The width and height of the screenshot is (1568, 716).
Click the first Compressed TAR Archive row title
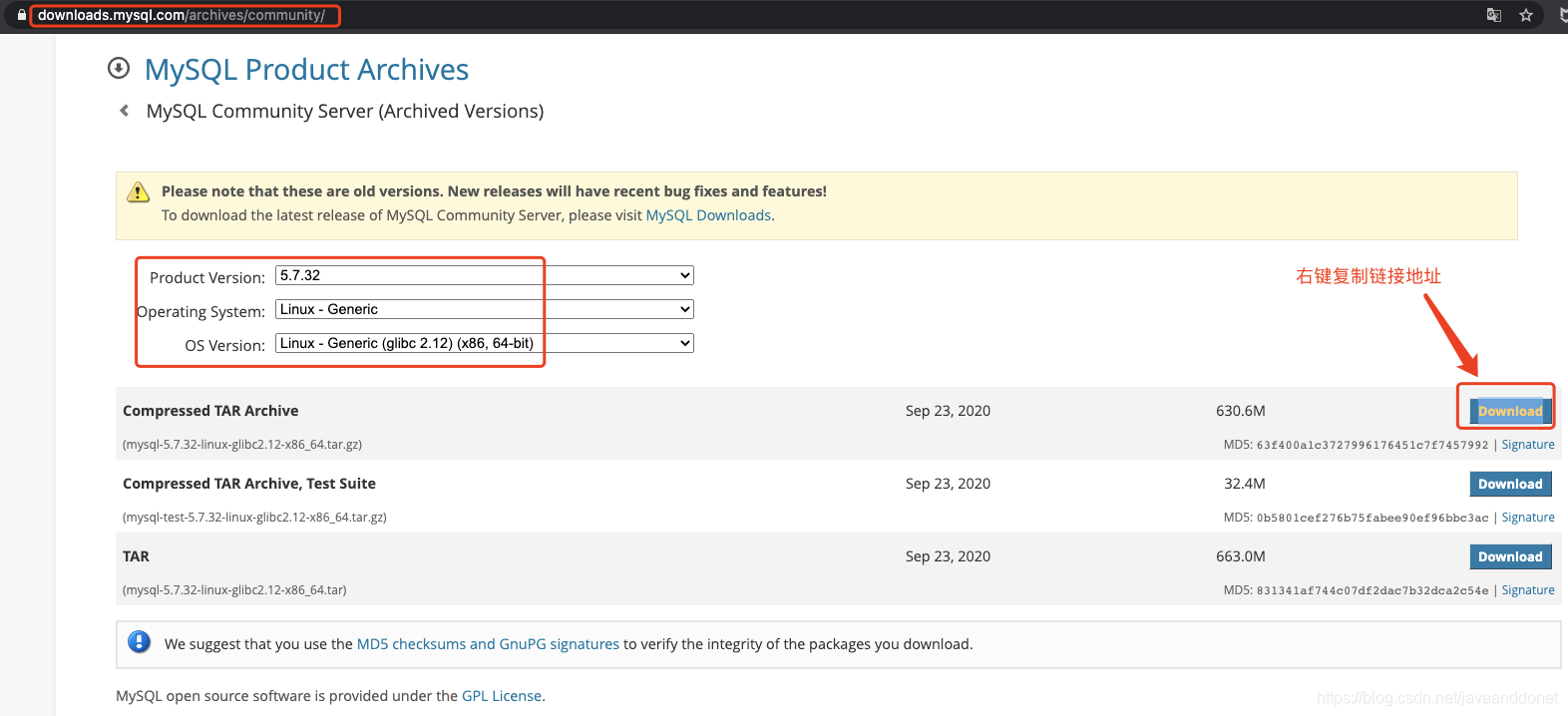tap(210, 411)
